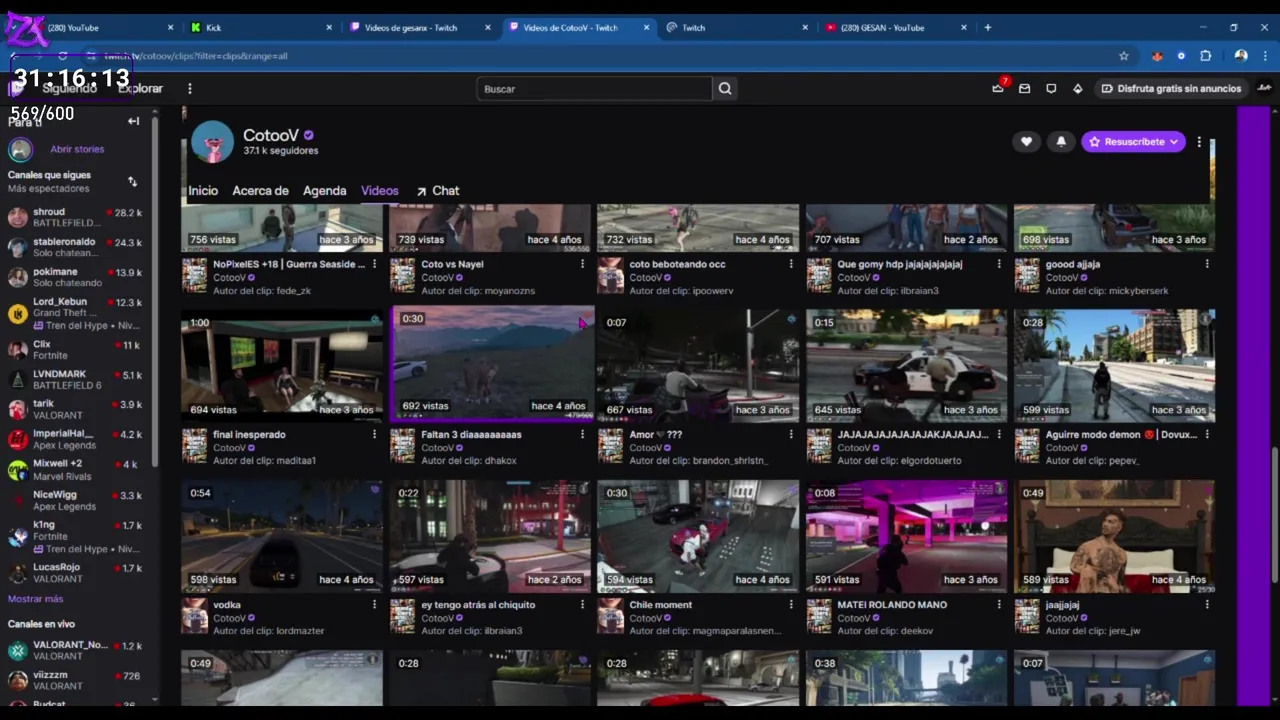Switch to the Acerca de tab
The image size is (1280, 720).
pos(260,190)
